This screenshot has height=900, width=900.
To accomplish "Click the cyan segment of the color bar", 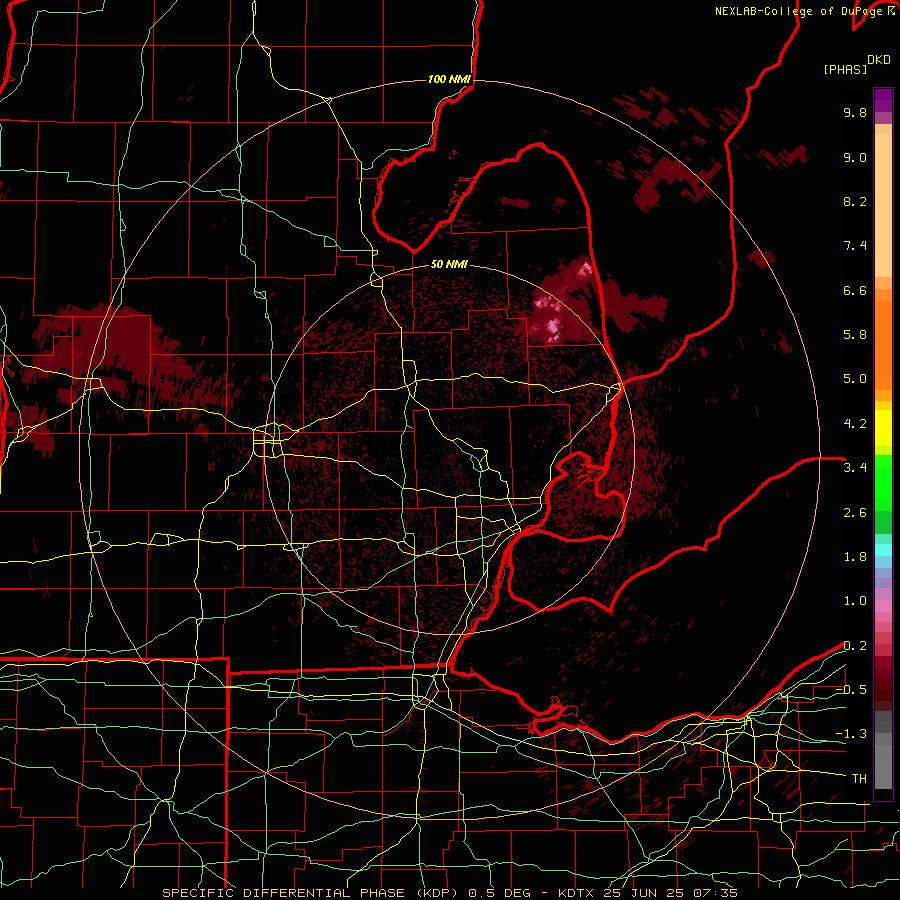I will point(883,550).
